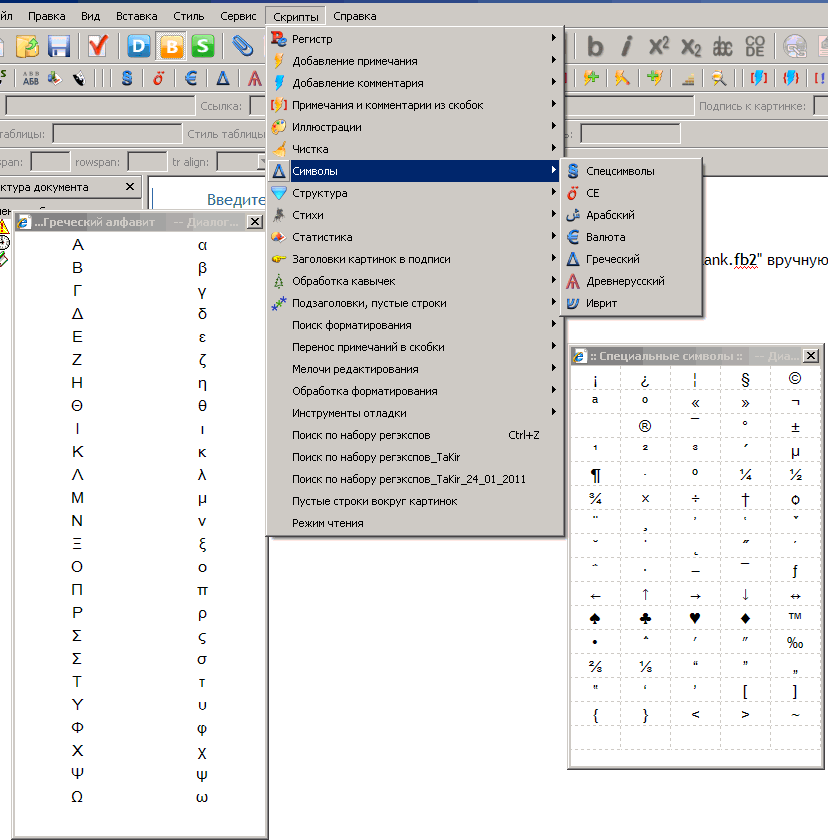Click the АБВ spellcheck toolbar icon
The width and height of the screenshot is (828, 840).
[30, 77]
